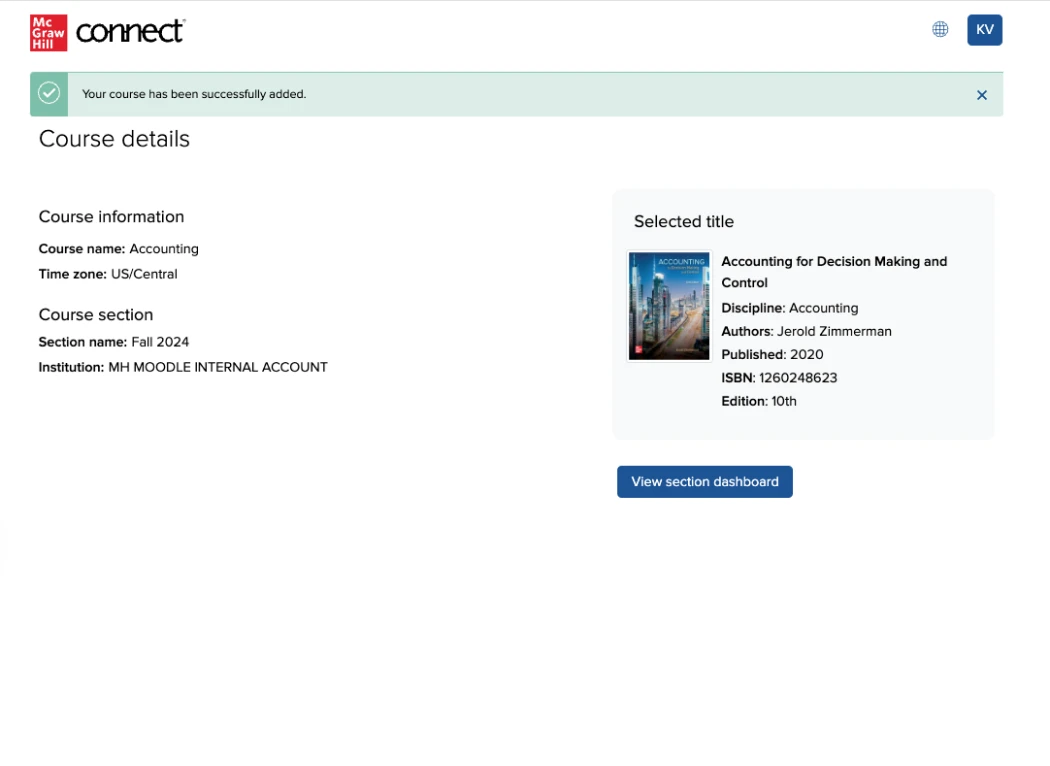This screenshot has width=1050, height=766.
Task: Click the 'Course name: Accounting' line
Action: click(119, 248)
